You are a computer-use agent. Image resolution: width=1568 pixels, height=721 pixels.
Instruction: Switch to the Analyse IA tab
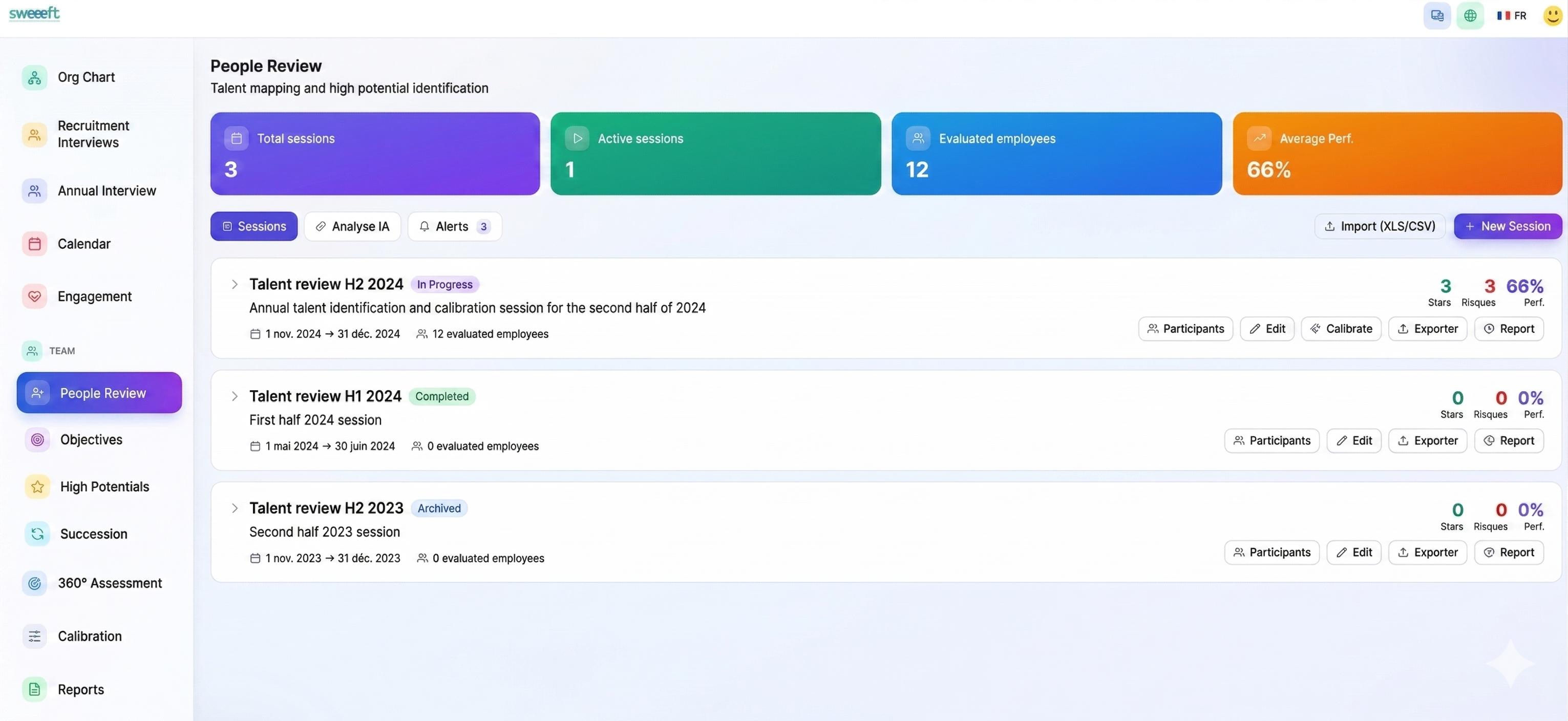(x=352, y=226)
